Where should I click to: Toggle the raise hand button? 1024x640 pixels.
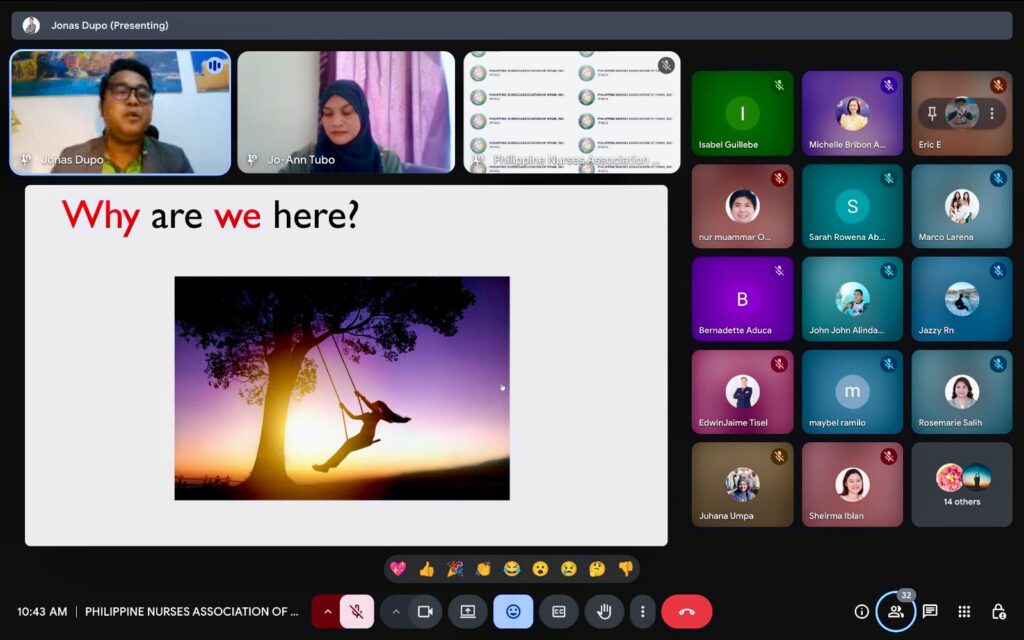point(604,611)
